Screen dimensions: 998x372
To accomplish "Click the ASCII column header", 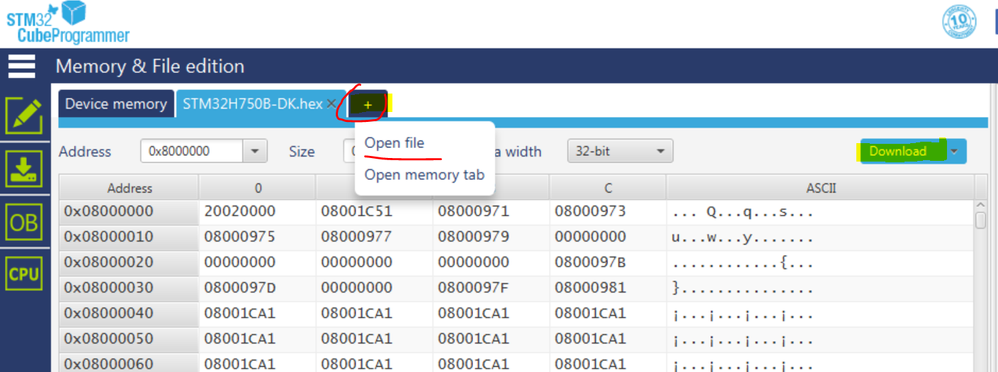I will tap(820, 188).
